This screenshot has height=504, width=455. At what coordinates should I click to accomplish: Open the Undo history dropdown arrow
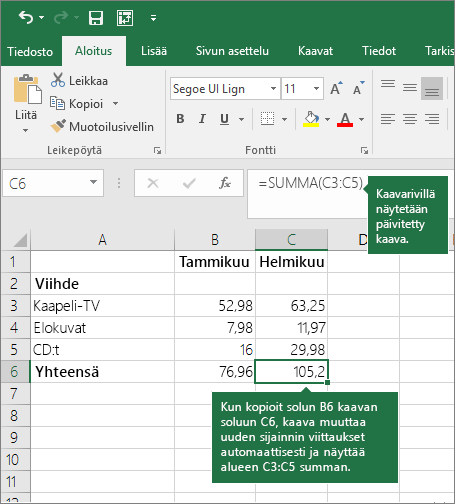(x=42, y=17)
